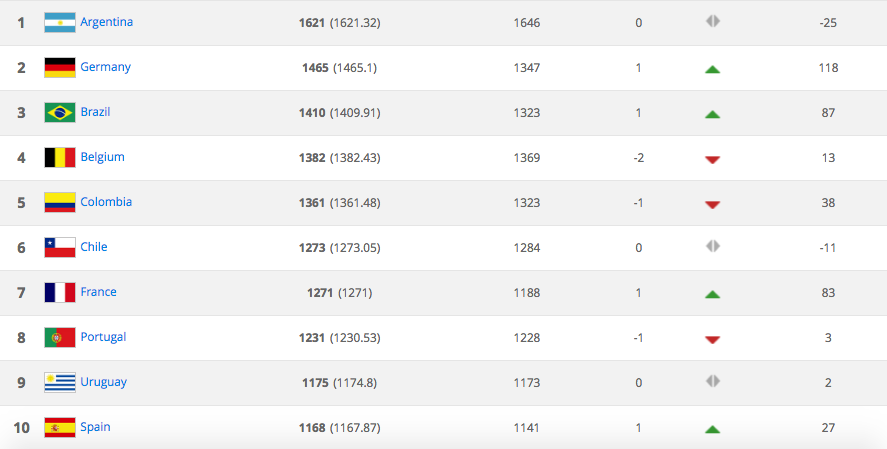Visit the France team link
The image size is (887, 449).
point(98,292)
